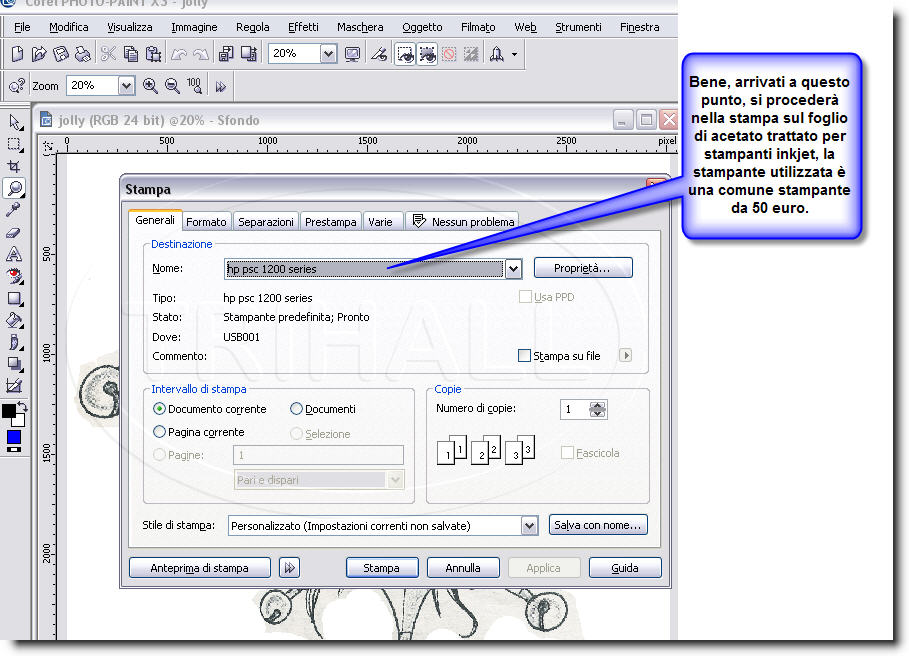
Task: Click the full-screen preview monitor icon
Action: [352, 54]
